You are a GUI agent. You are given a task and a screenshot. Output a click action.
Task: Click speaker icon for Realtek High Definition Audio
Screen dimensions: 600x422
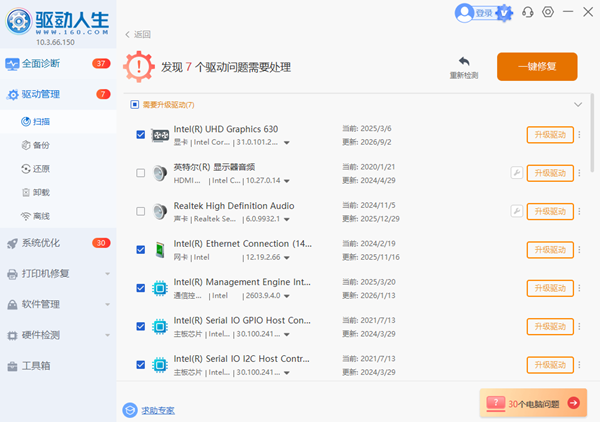(160, 211)
